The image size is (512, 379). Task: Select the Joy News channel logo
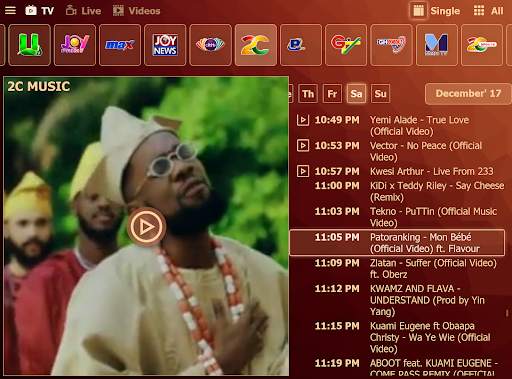[x=165, y=45]
